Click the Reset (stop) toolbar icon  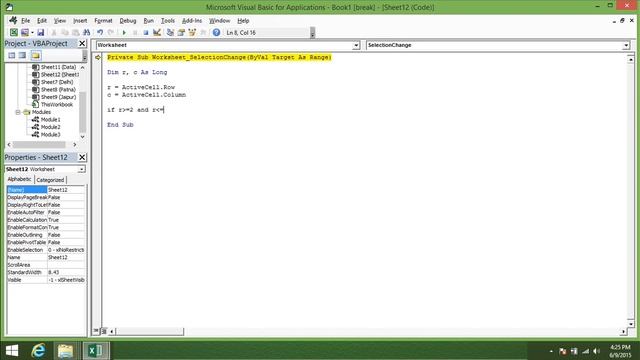146,32
